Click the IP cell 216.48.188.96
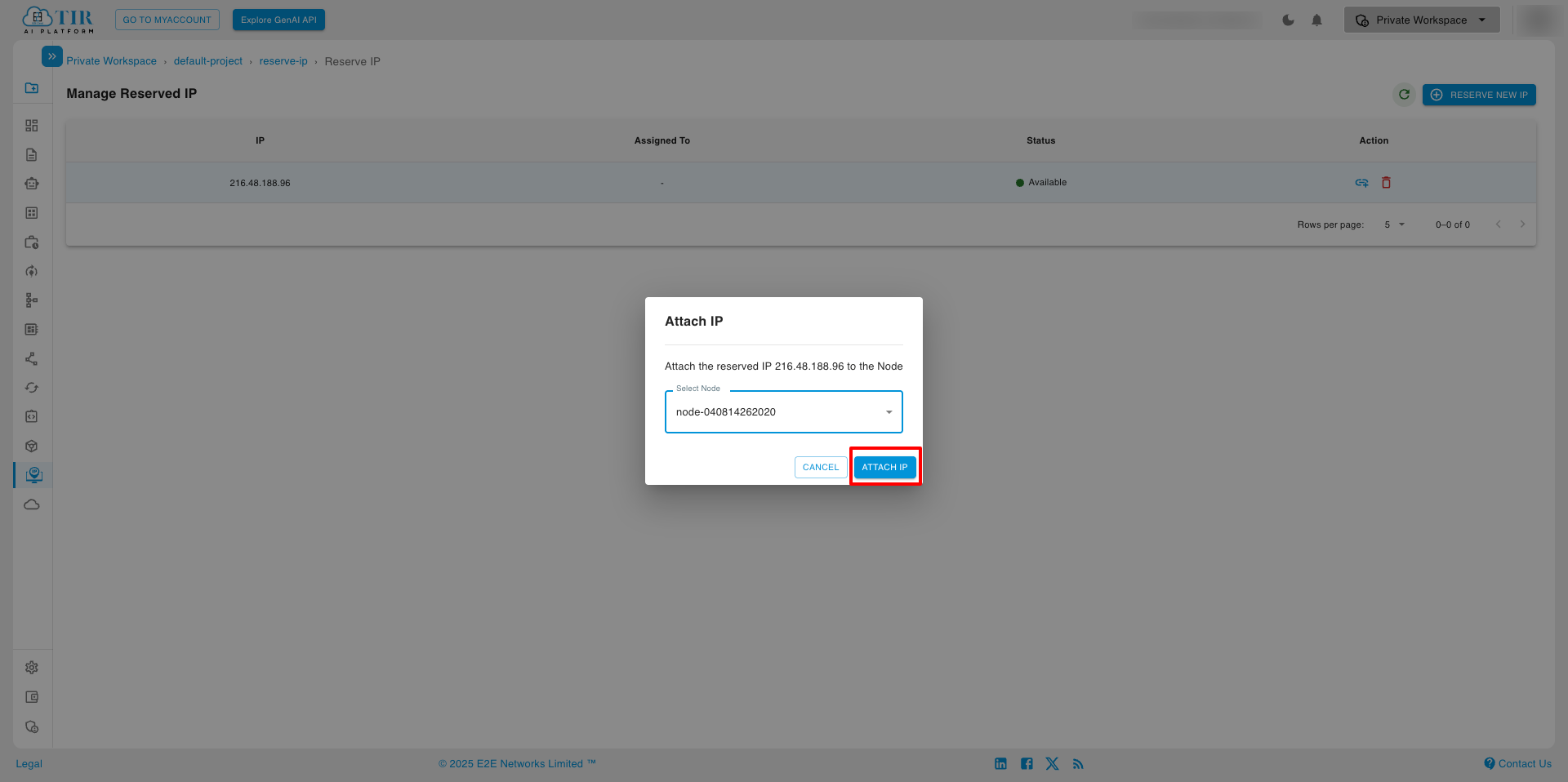This screenshot has width=1568, height=782. pos(260,183)
